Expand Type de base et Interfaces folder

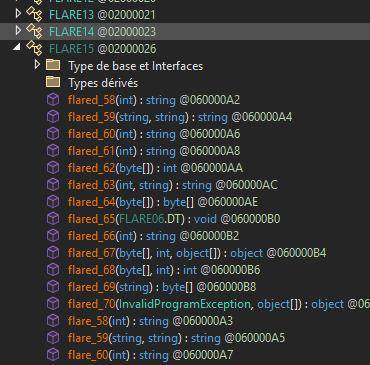[x=37, y=64]
